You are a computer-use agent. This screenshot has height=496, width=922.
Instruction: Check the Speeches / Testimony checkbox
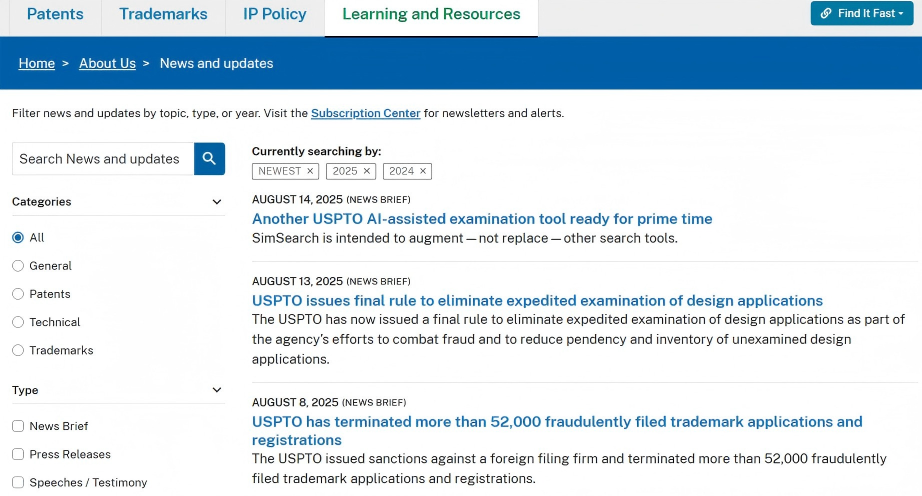(x=18, y=482)
